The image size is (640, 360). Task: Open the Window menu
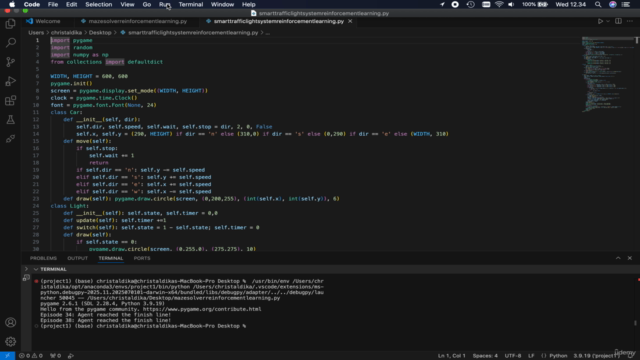coord(222,4)
